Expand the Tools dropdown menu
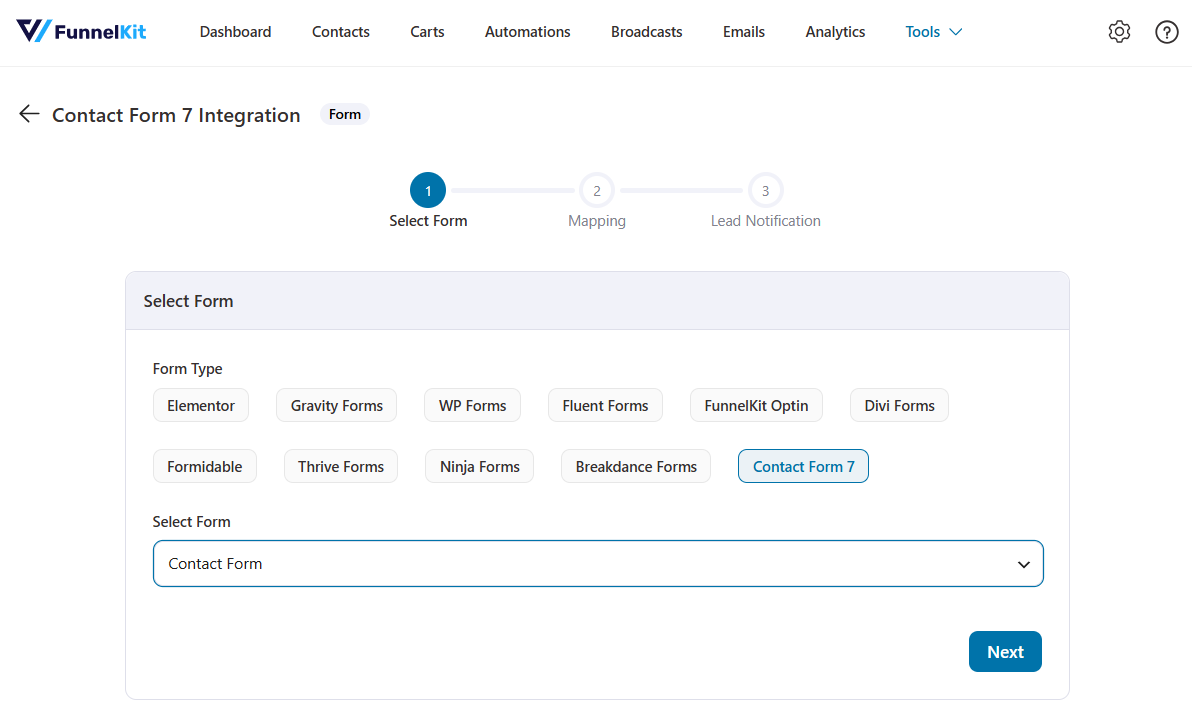The width and height of the screenshot is (1192, 728). [934, 32]
